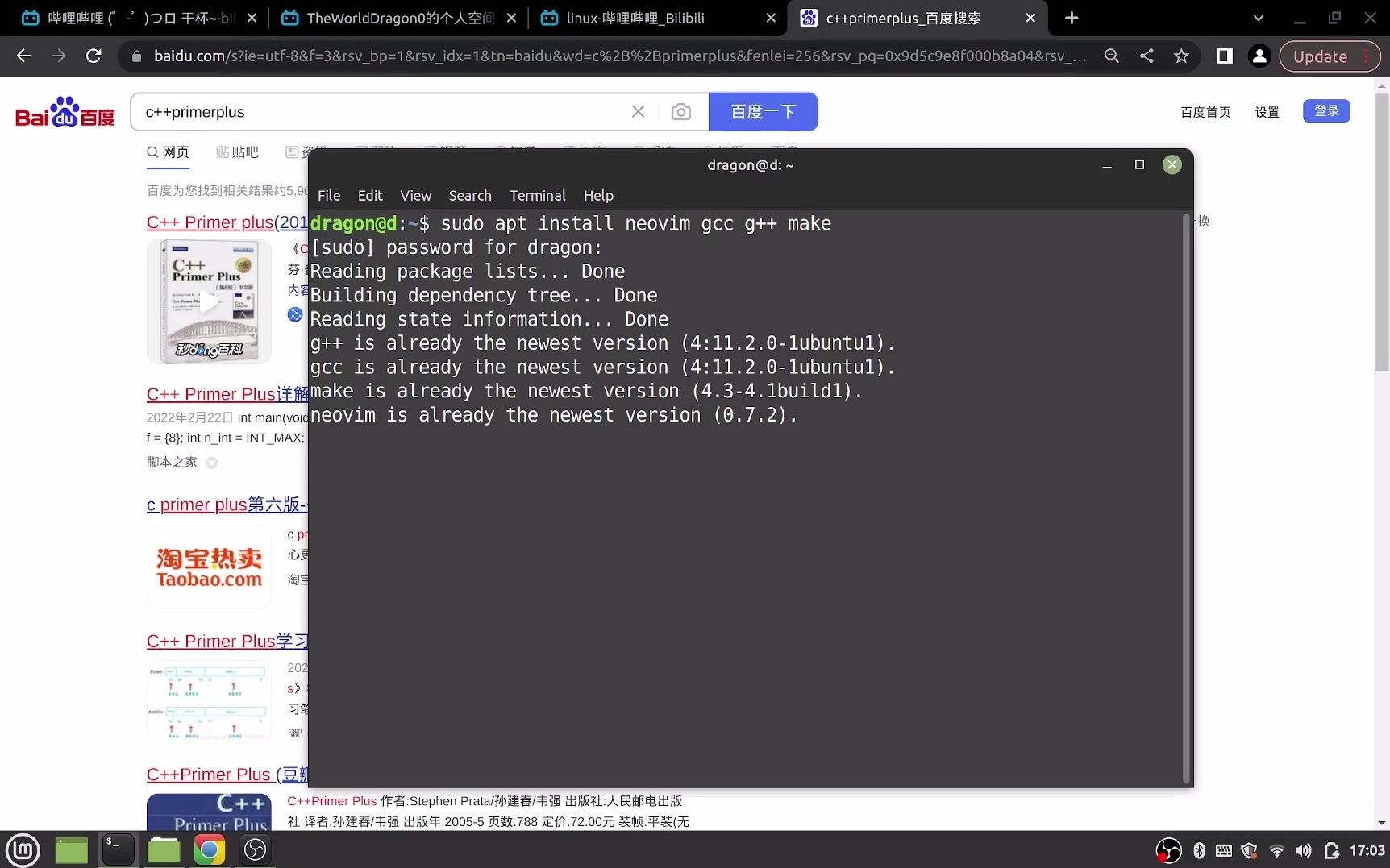Image resolution: width=1390 pixels, height=868 pixels.
Task: Open the battery power tray icon
Action: coord(1331,850)
